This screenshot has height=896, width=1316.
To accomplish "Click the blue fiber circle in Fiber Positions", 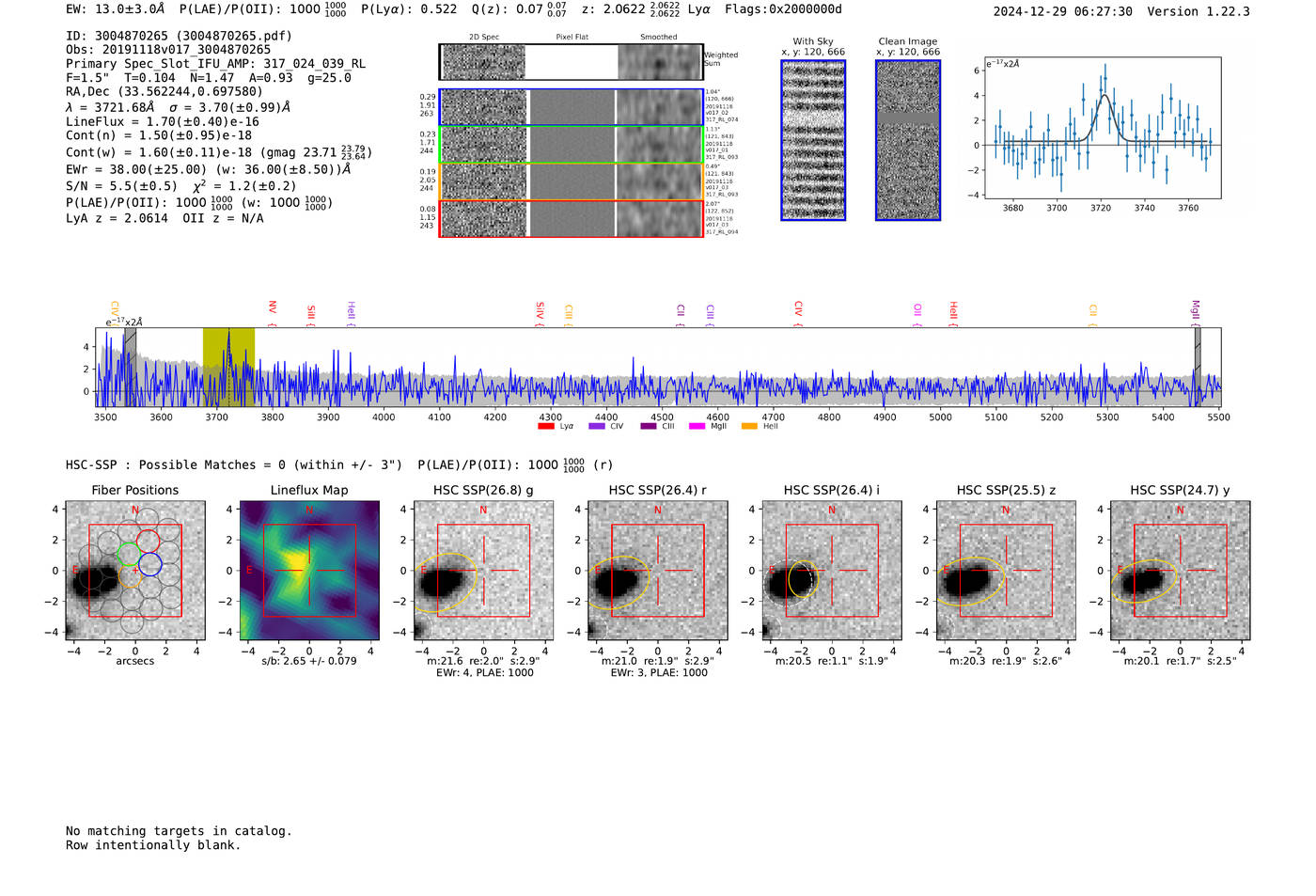I will (x=150, y=565).
